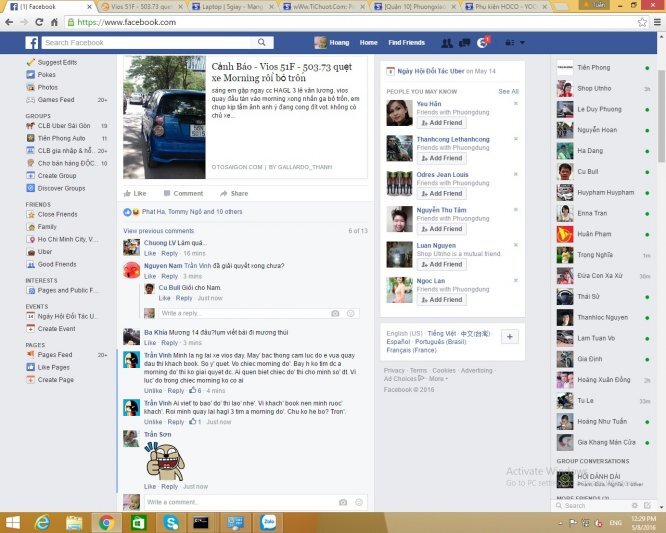
Task: Switch to the wWw.TiChuot.Com tab
Action: tap(324, 7)
